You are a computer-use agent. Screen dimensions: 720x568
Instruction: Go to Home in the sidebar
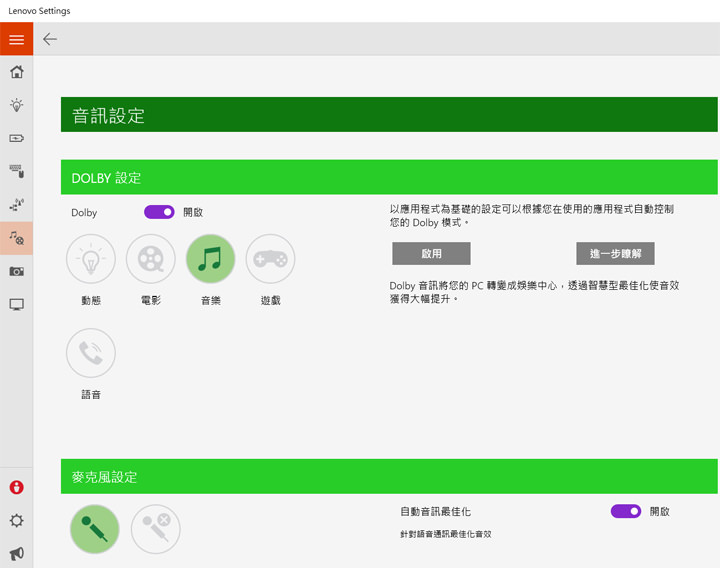pyautogui.click(x=16, y=72)
